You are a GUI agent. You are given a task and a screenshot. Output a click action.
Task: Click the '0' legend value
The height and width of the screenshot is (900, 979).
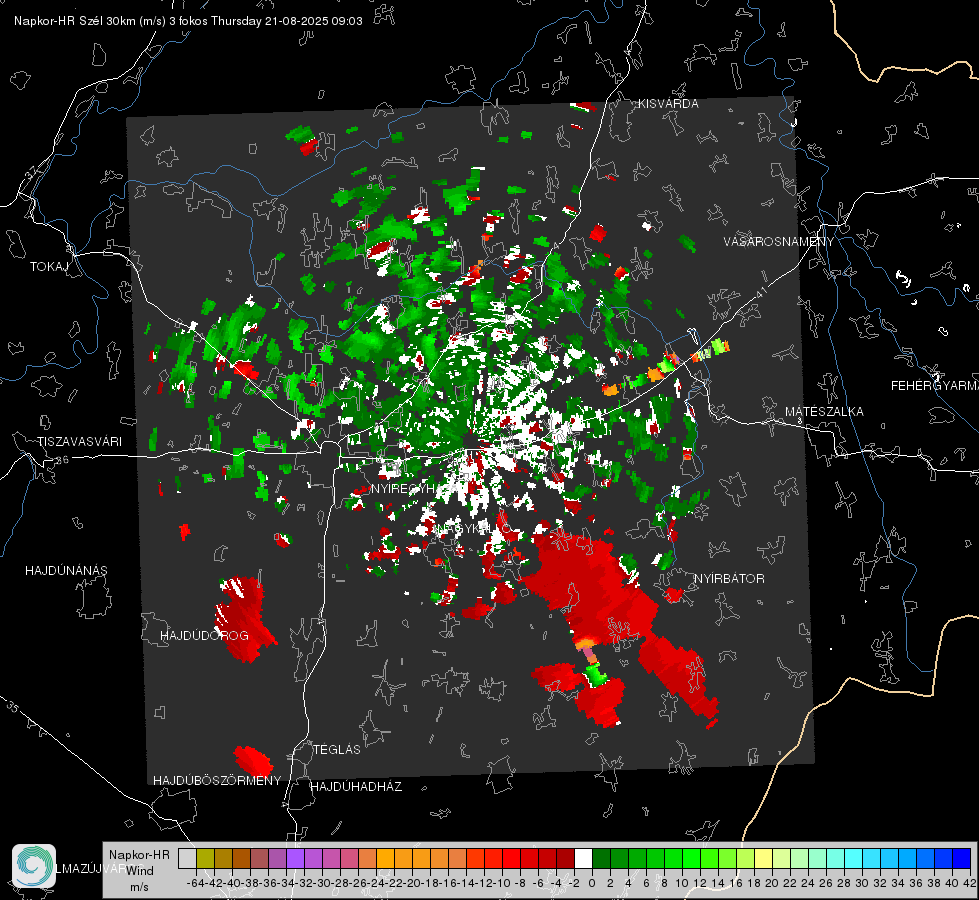592,883
